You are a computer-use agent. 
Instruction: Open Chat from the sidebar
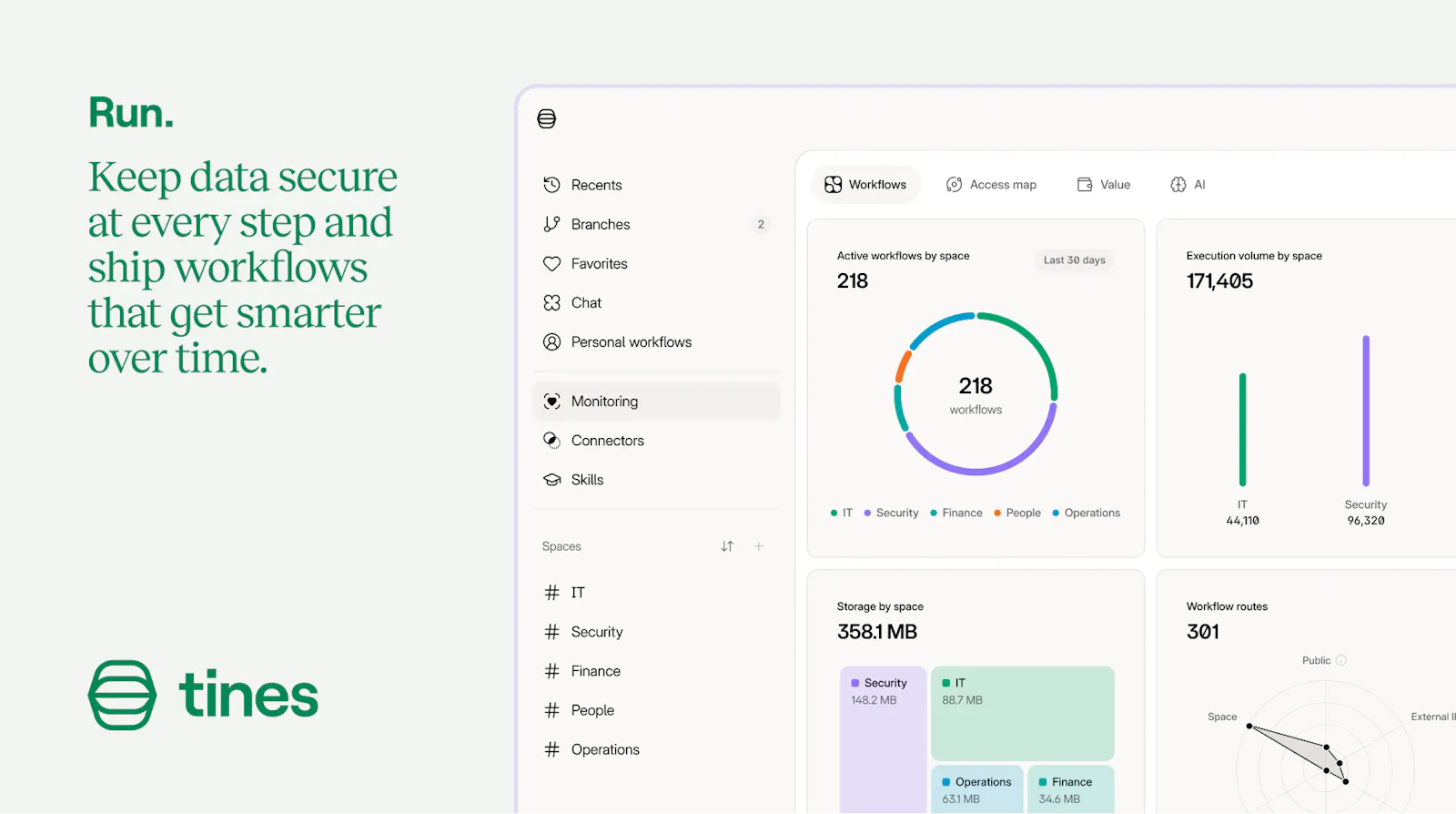(x=656, y=302)
